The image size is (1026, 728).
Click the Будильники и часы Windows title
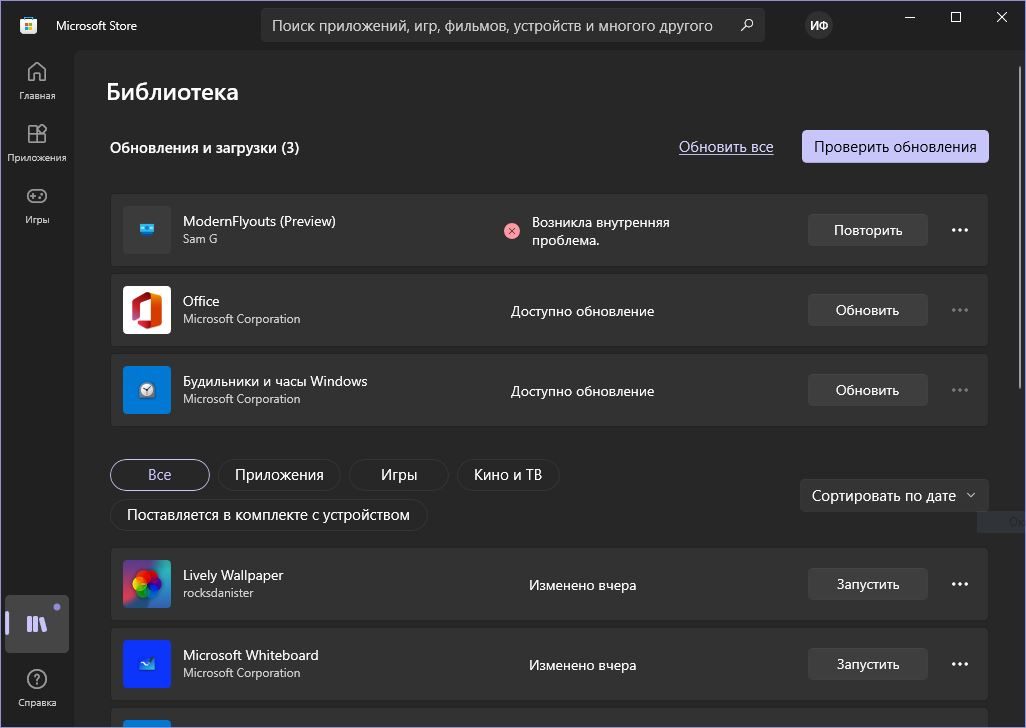tap(275, 381)
